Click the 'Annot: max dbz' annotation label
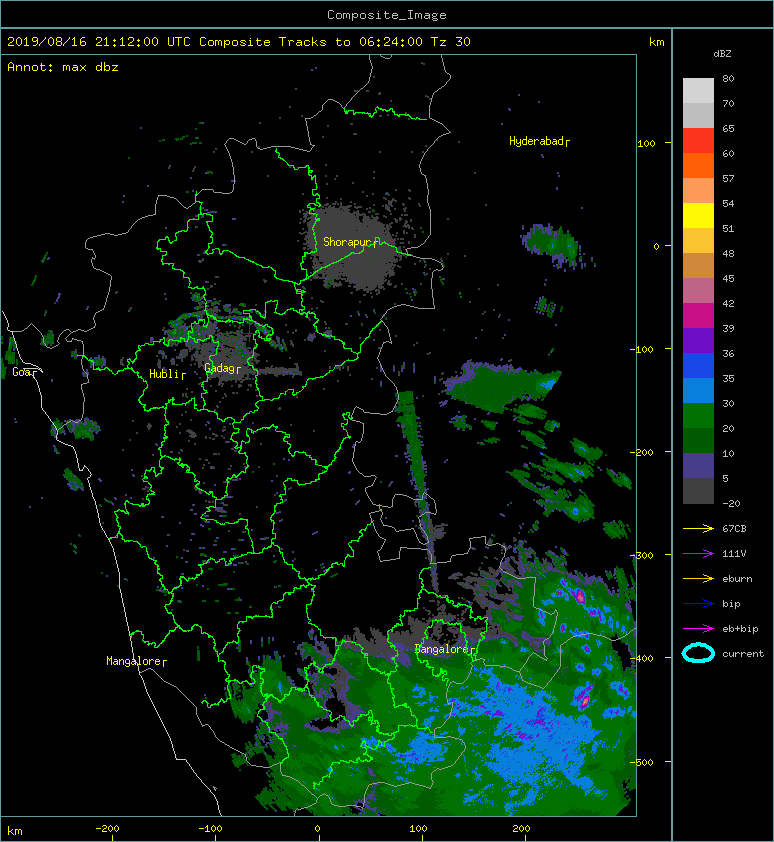The width and height of the screenshot is (774, 842). click(63, 67)
